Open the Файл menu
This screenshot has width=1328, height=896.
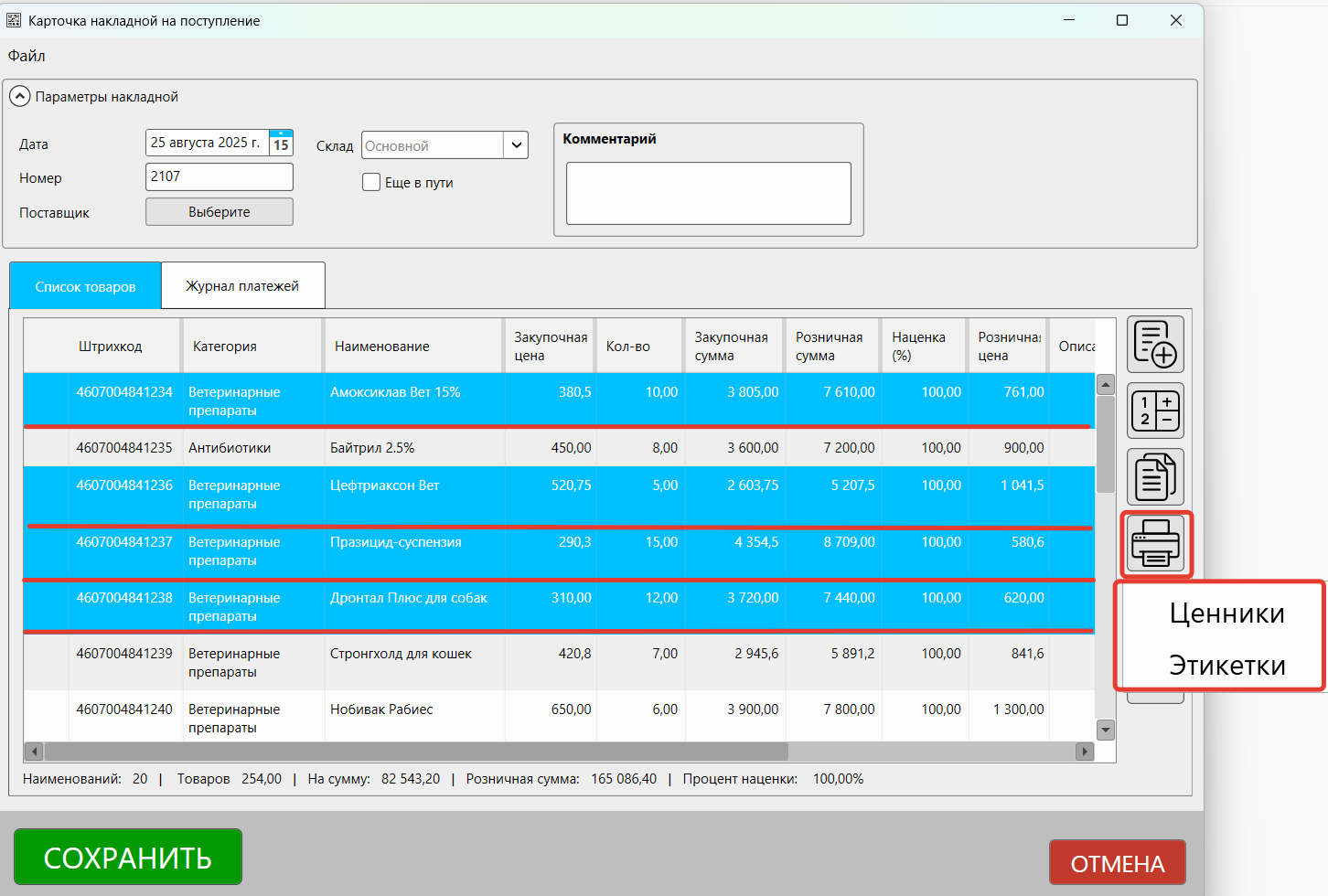(27, 56)
